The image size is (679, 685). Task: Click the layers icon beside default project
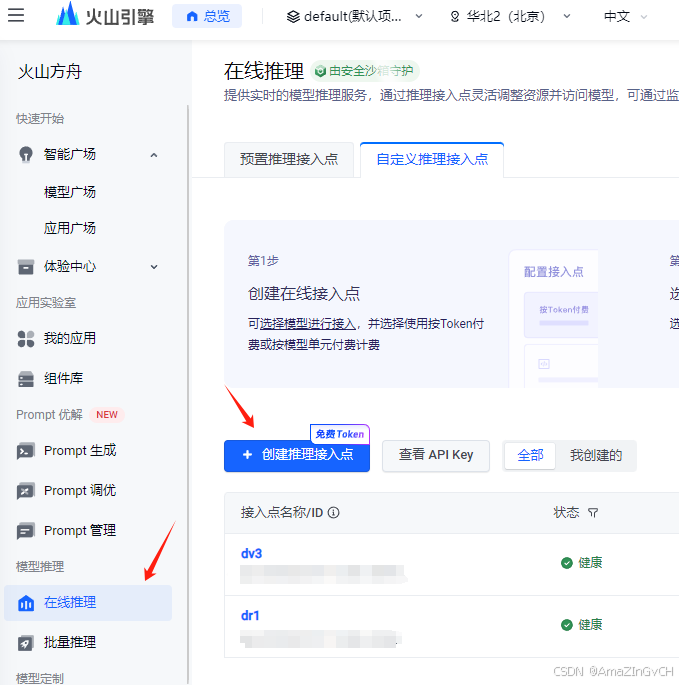tap(293, 17)
